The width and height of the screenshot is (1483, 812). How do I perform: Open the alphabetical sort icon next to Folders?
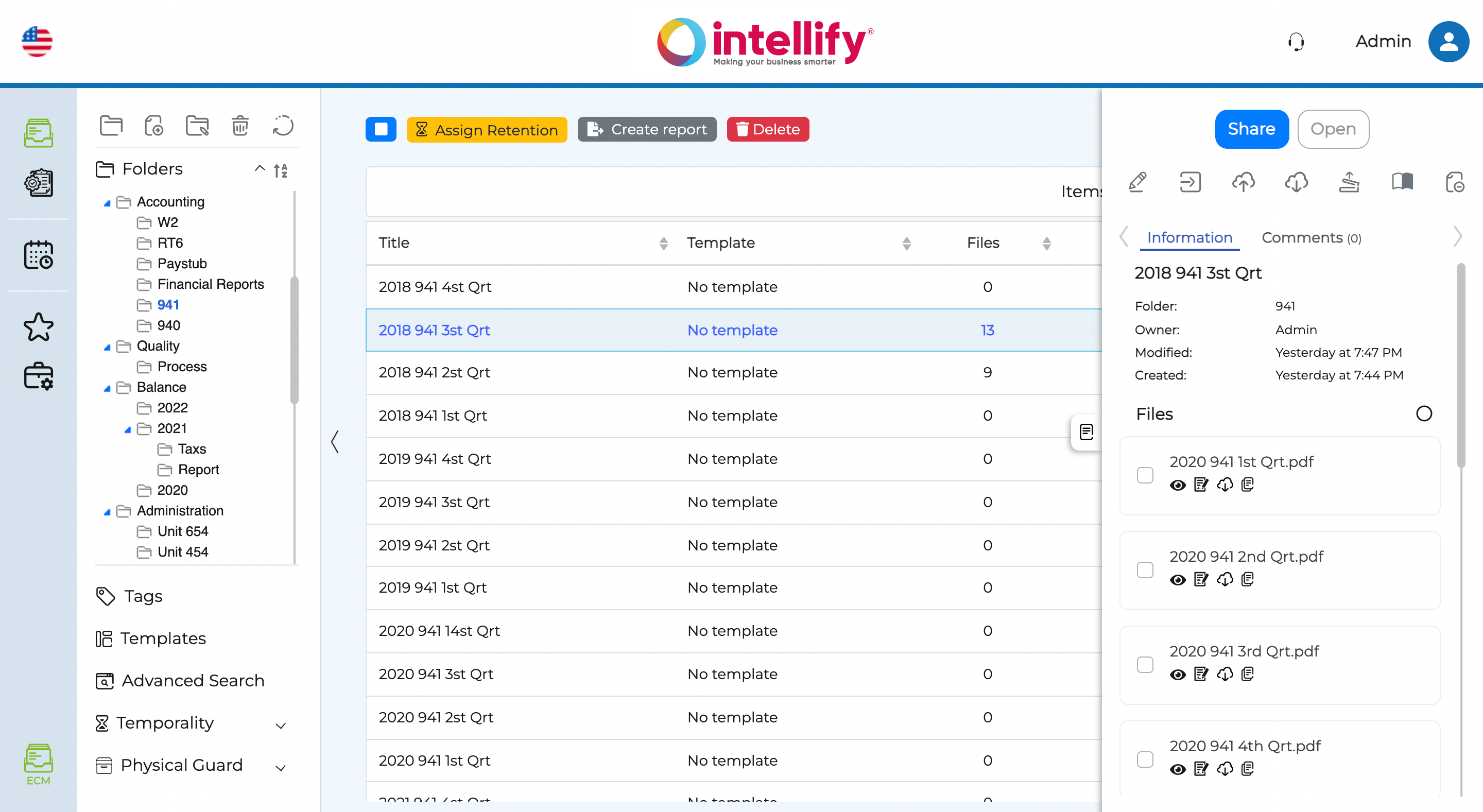tap(281, 170)
